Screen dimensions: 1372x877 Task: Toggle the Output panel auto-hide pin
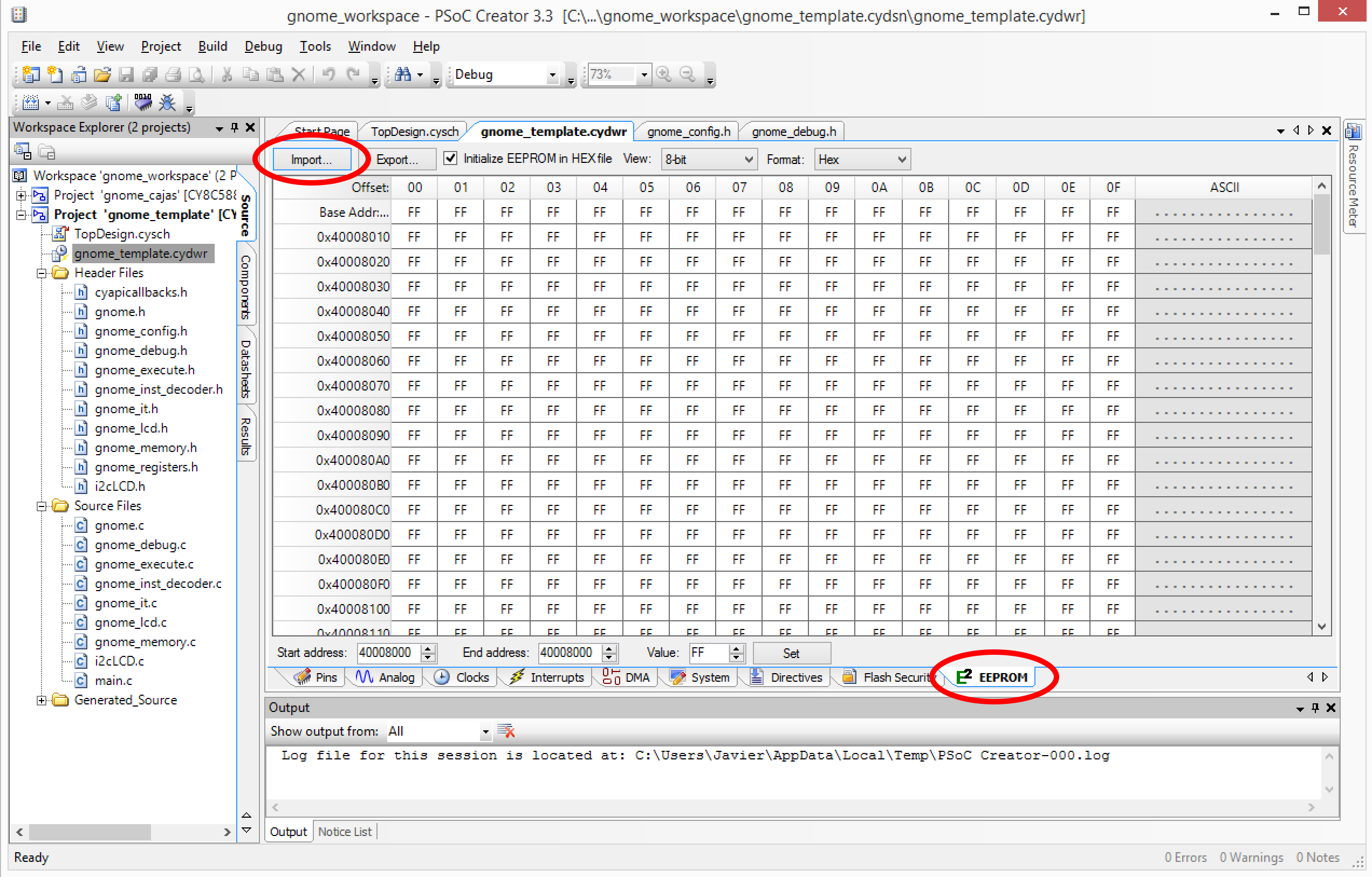(x=1315, y=708)
